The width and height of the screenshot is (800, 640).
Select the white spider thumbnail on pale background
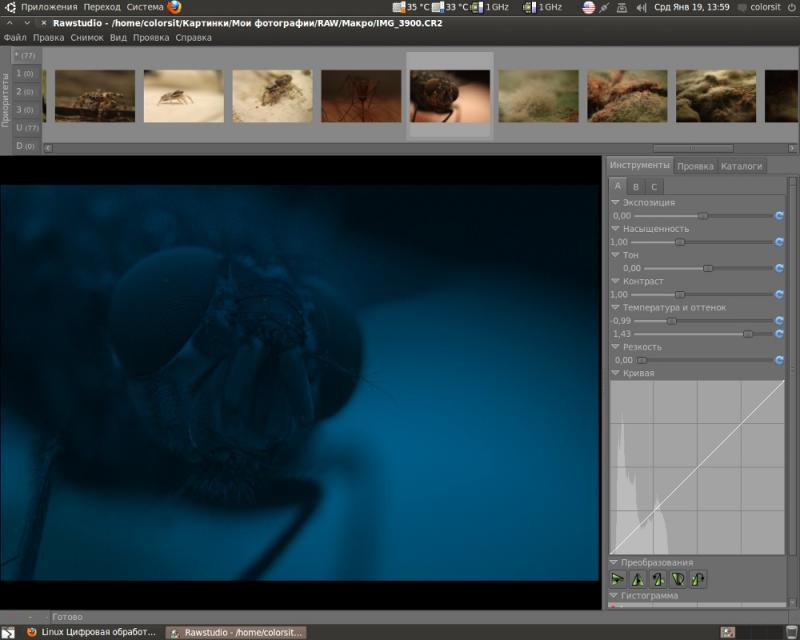pyautogui.click(x=184, y=96)
